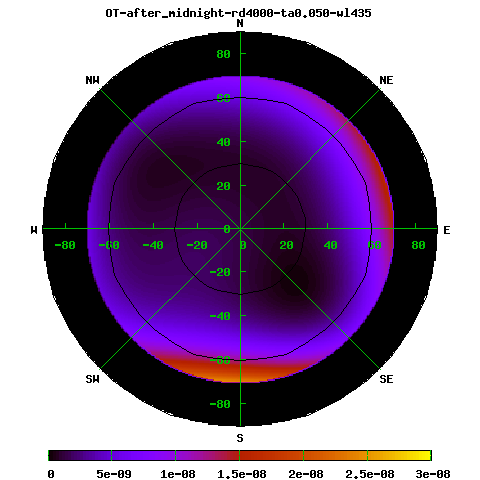Click the 5e-09 colorbar label
This screenshot has height=480, width=480.
tap(114, 474)
